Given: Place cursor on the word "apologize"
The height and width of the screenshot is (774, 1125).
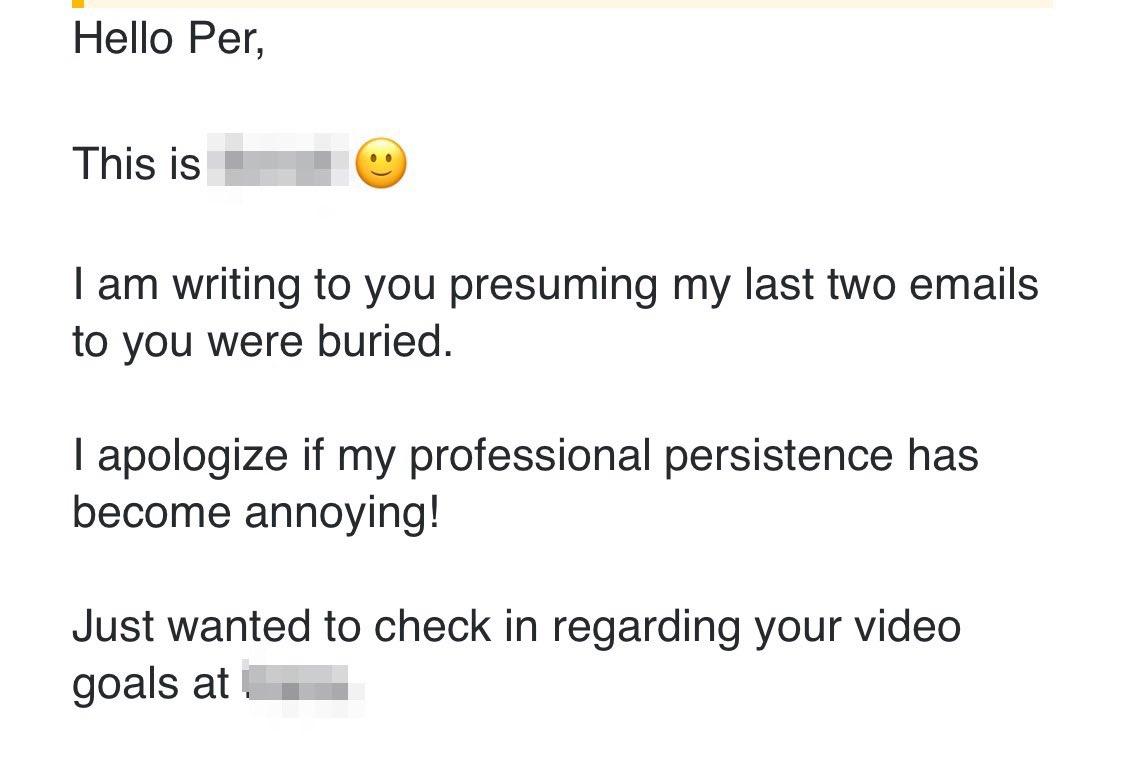Looking at the screenshot, I should click(193, 457).
